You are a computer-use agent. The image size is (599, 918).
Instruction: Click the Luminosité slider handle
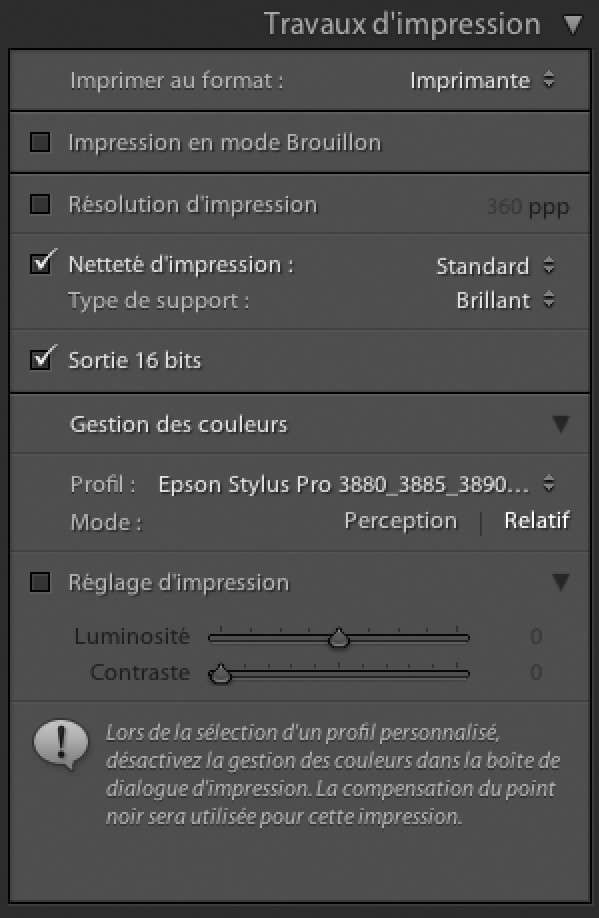tap(338, 638)
